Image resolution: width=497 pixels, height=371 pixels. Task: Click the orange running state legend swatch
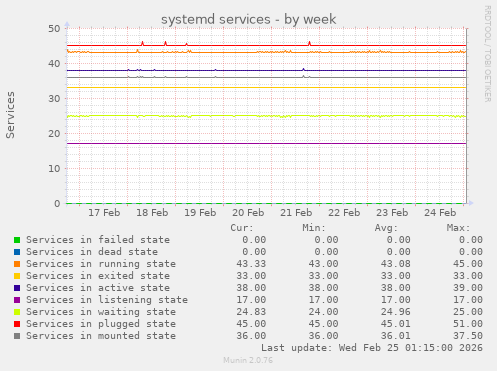(17, 264)
